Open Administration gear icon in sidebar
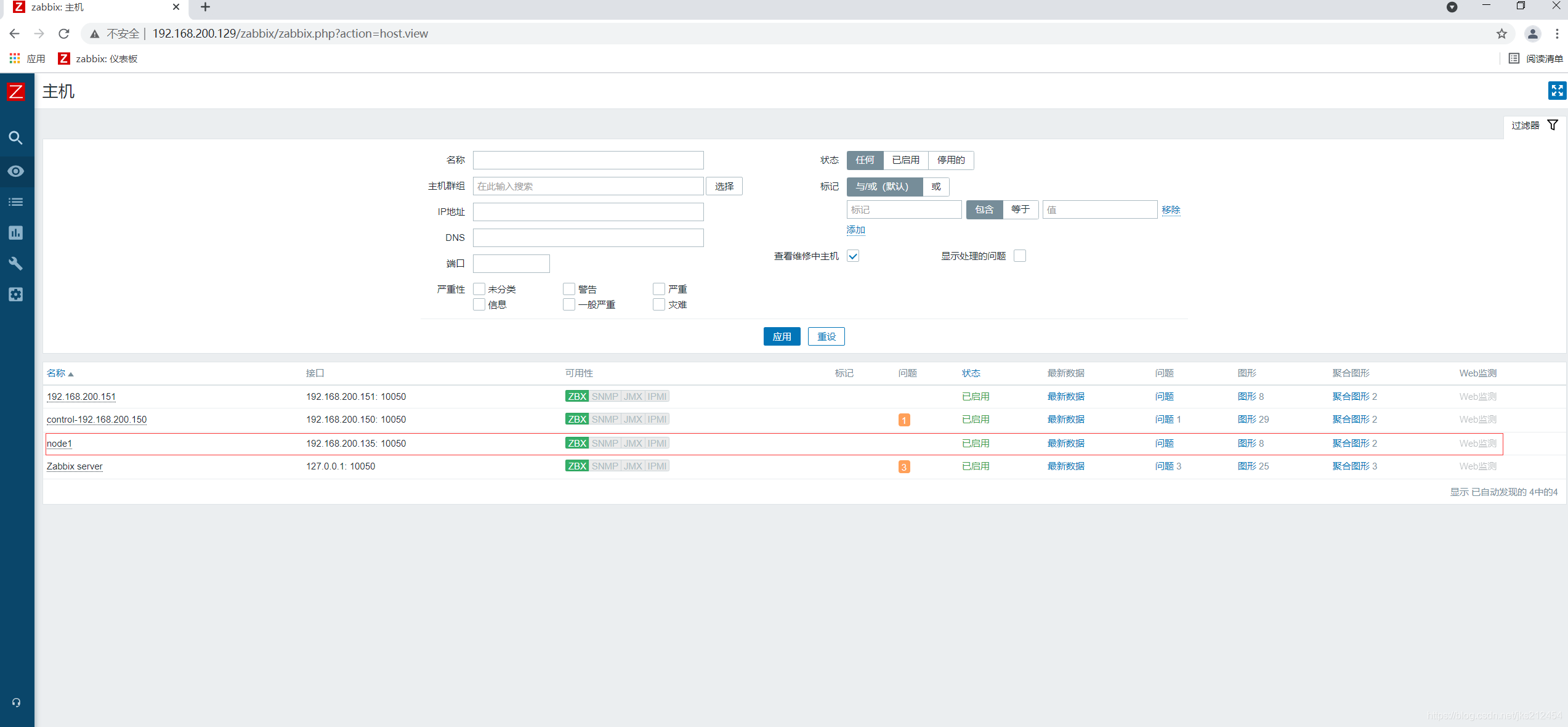This screenshot has height=727, width=1568. click(x=16, y=294)
